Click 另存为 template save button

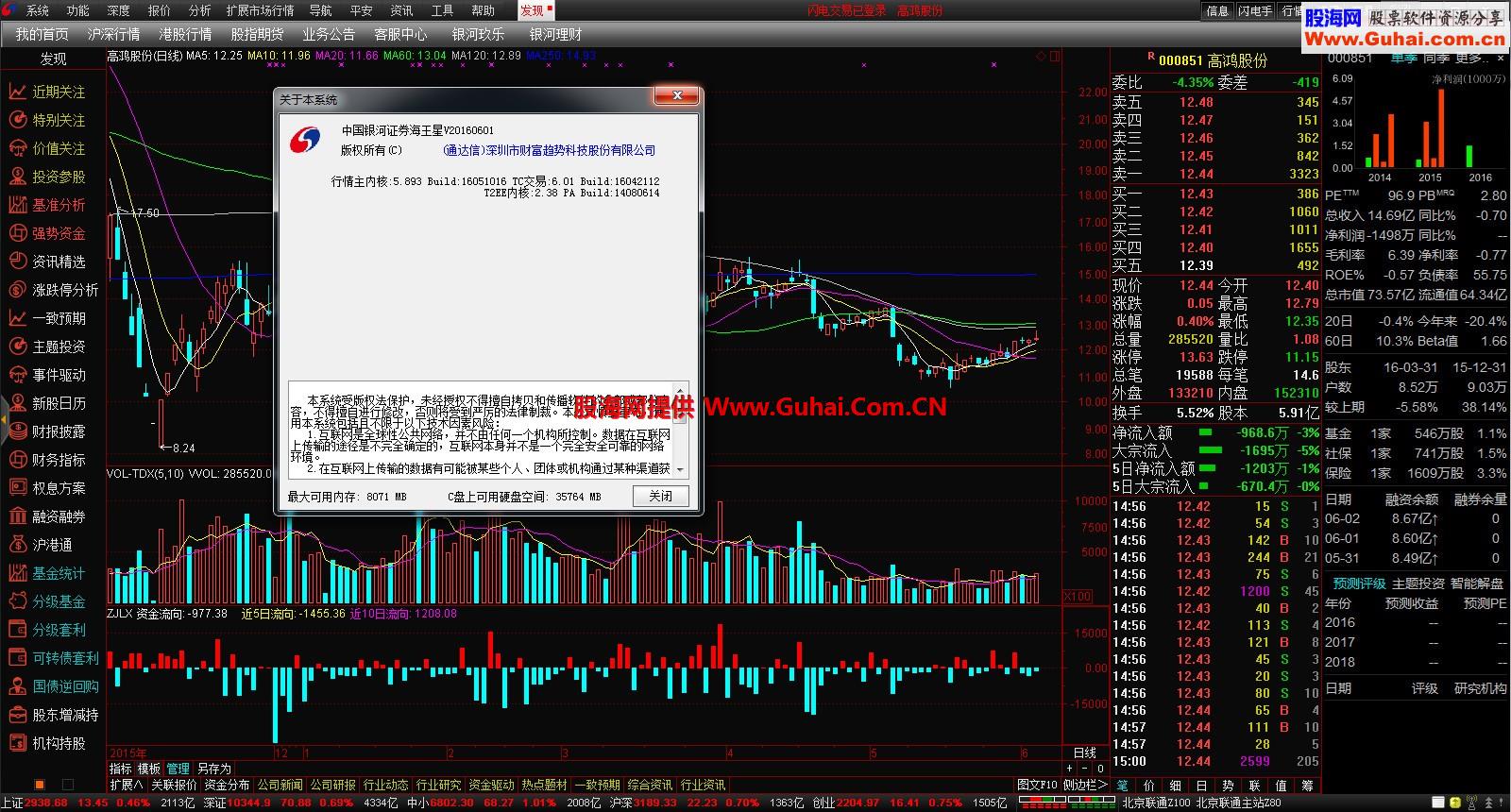click(214, 769)
